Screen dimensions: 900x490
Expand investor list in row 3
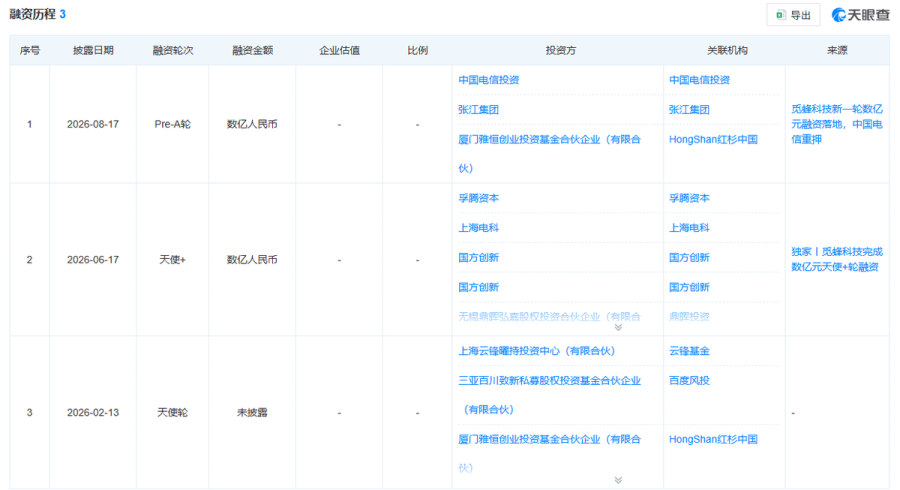tap(618, 480)
